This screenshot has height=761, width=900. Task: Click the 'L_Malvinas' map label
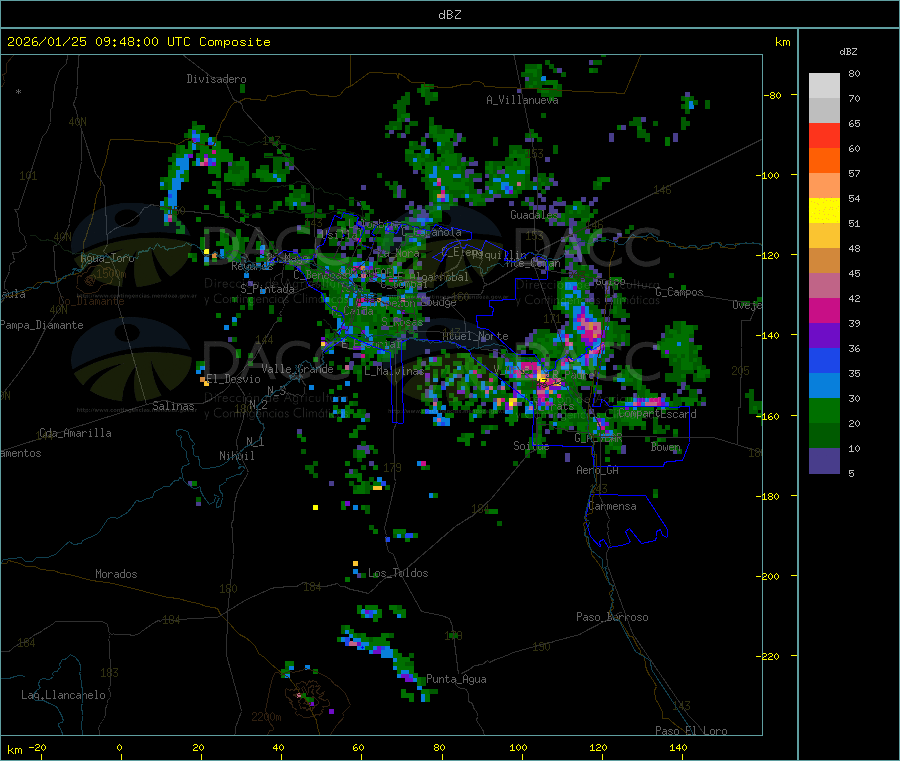click(394, 371)
